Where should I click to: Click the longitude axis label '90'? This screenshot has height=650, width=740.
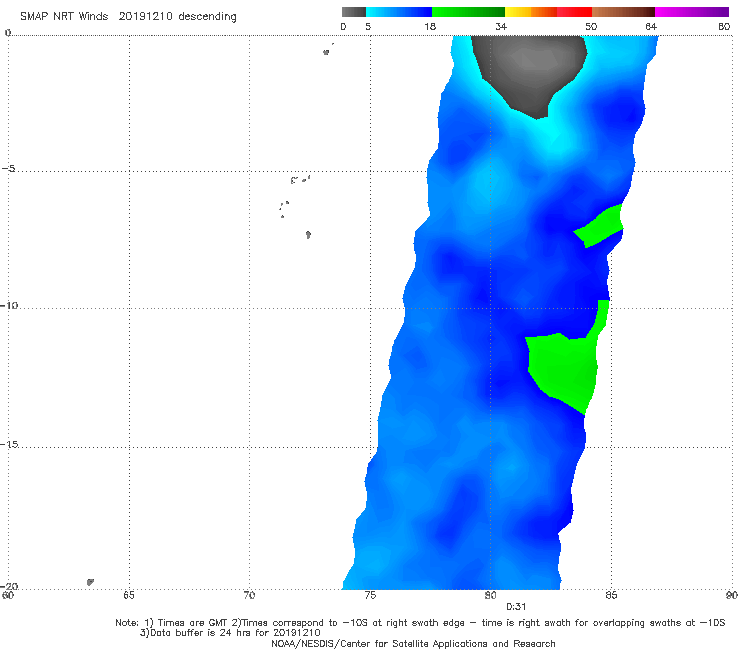(x=732, y=595)
